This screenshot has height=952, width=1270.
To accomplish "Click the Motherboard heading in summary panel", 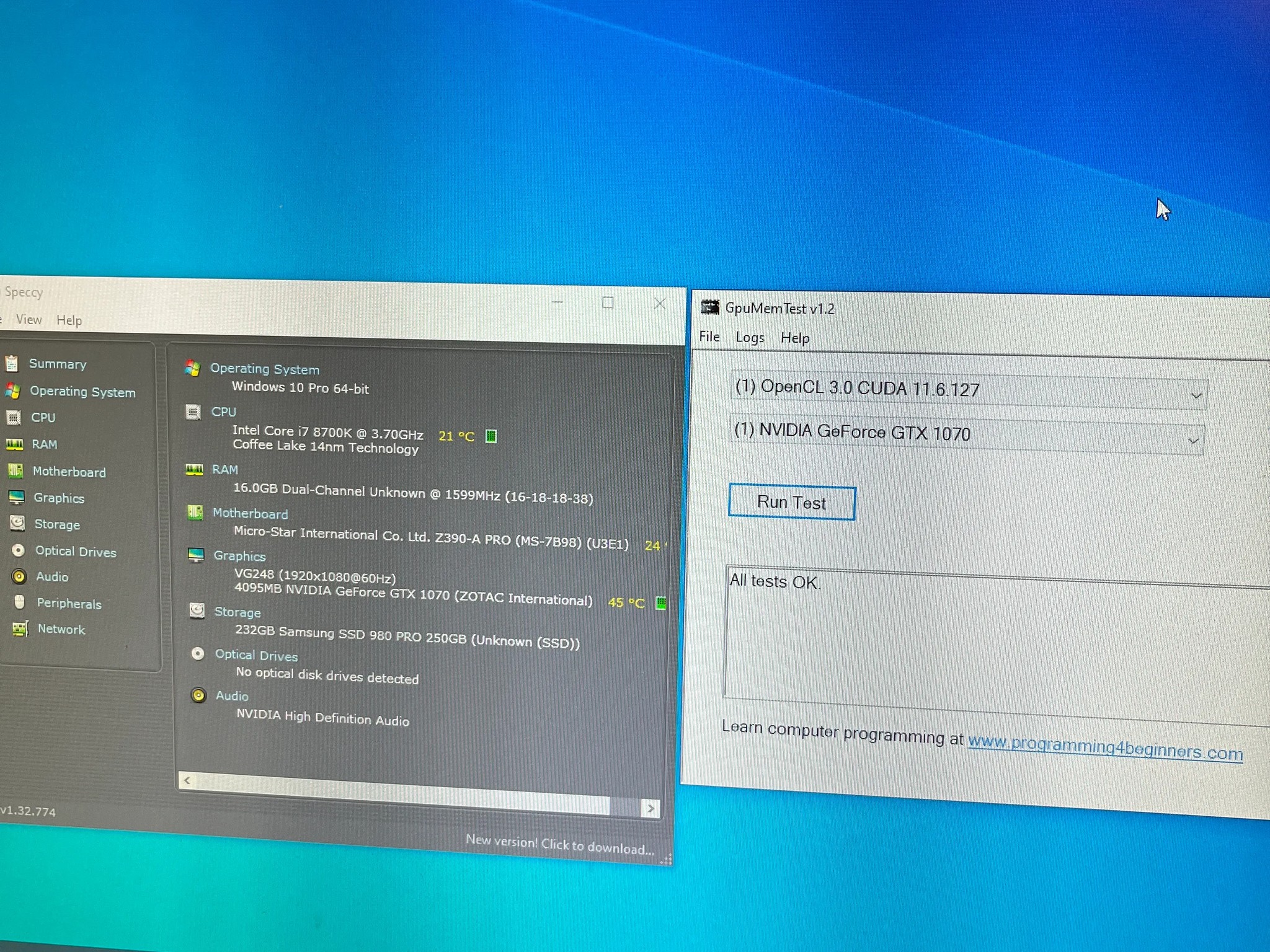I will click(x=250, y=514).
